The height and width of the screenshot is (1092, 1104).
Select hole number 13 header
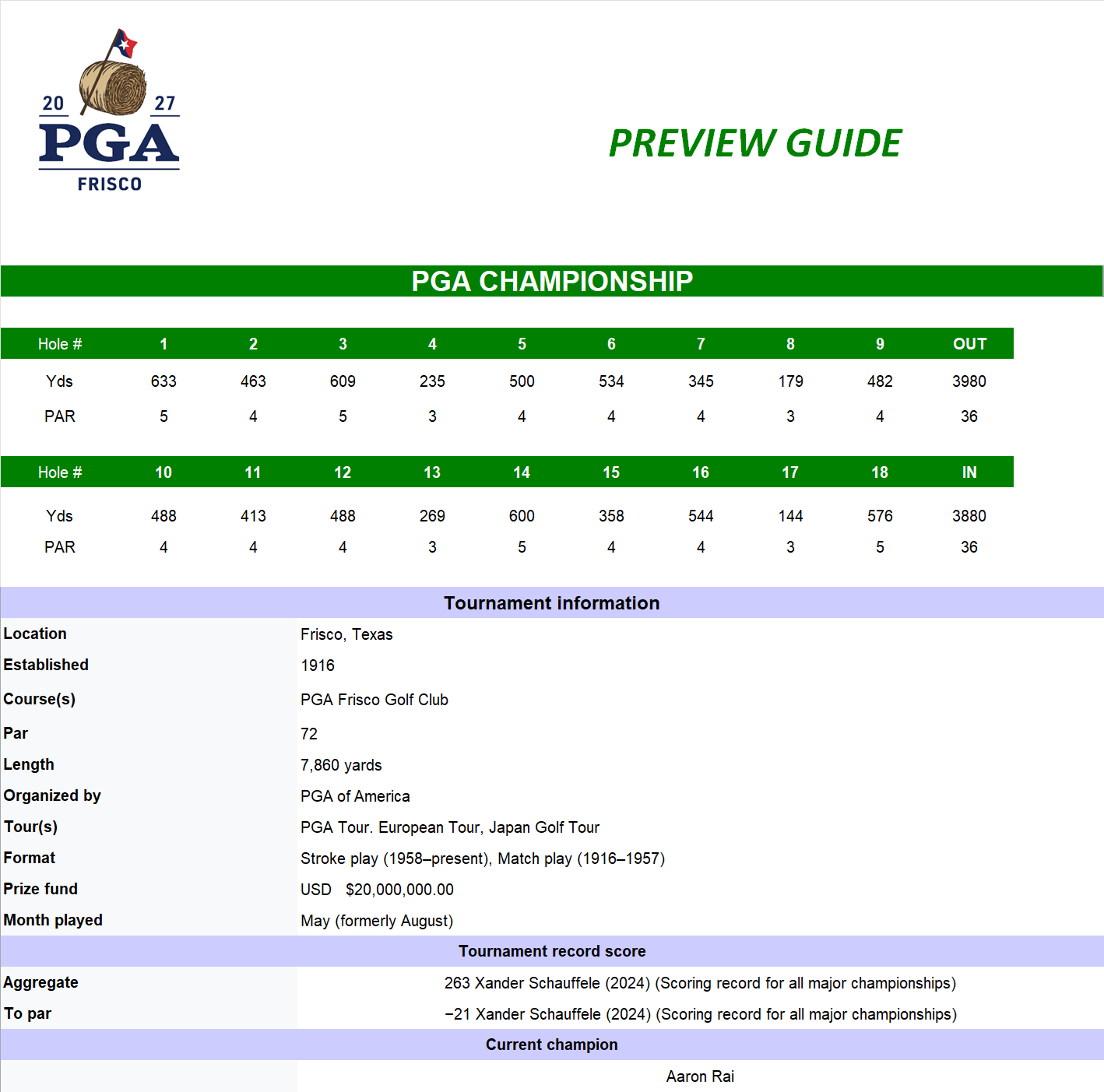[x=432, y=472]
